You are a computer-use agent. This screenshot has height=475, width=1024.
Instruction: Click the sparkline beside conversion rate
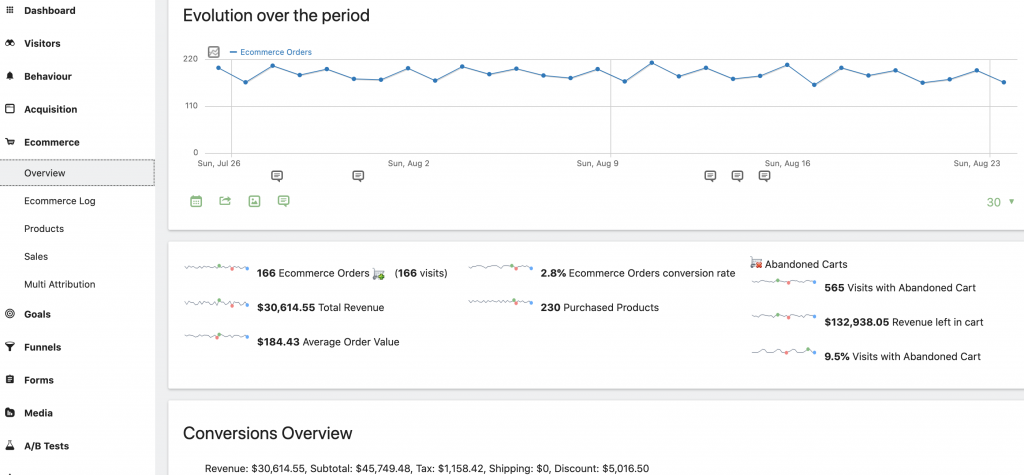tap(501, 267)
